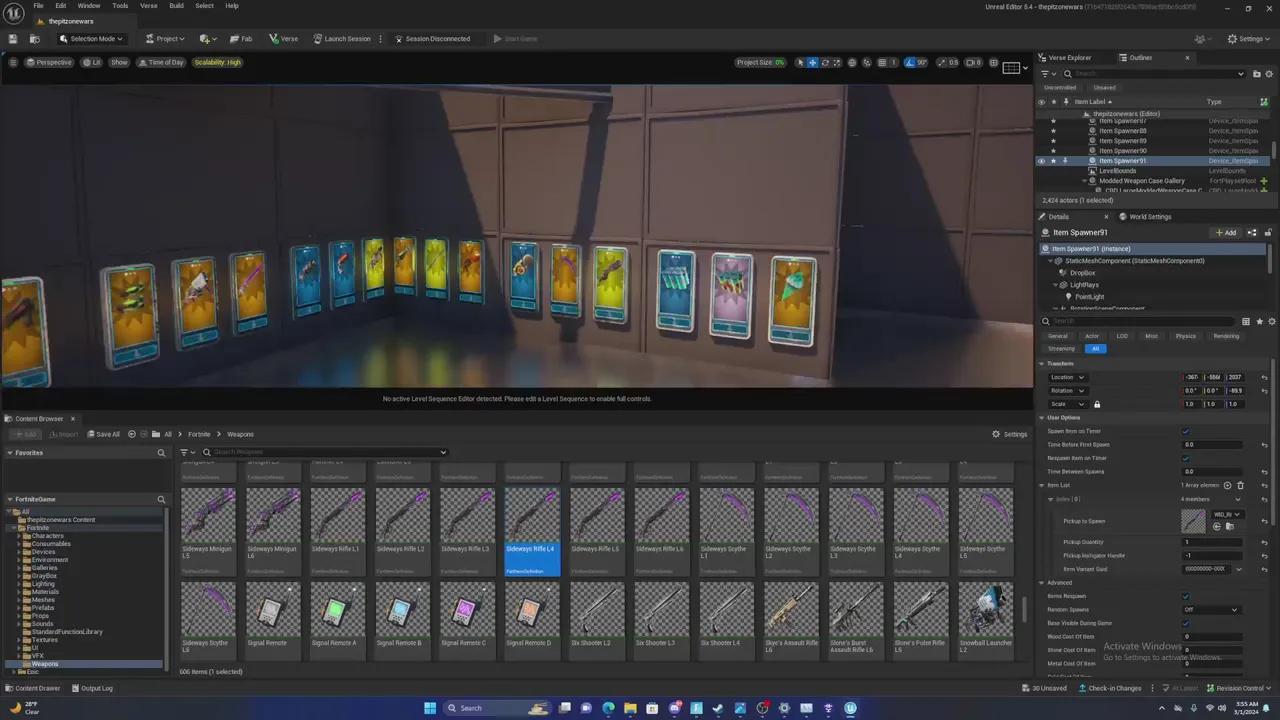
Task: Toggle the Unsaved filter in Outliner
Action: (x=1104, y=88)
